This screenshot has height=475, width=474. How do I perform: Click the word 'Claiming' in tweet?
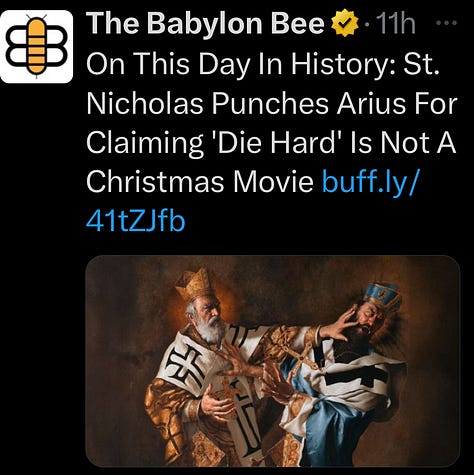tap(145, 143)
